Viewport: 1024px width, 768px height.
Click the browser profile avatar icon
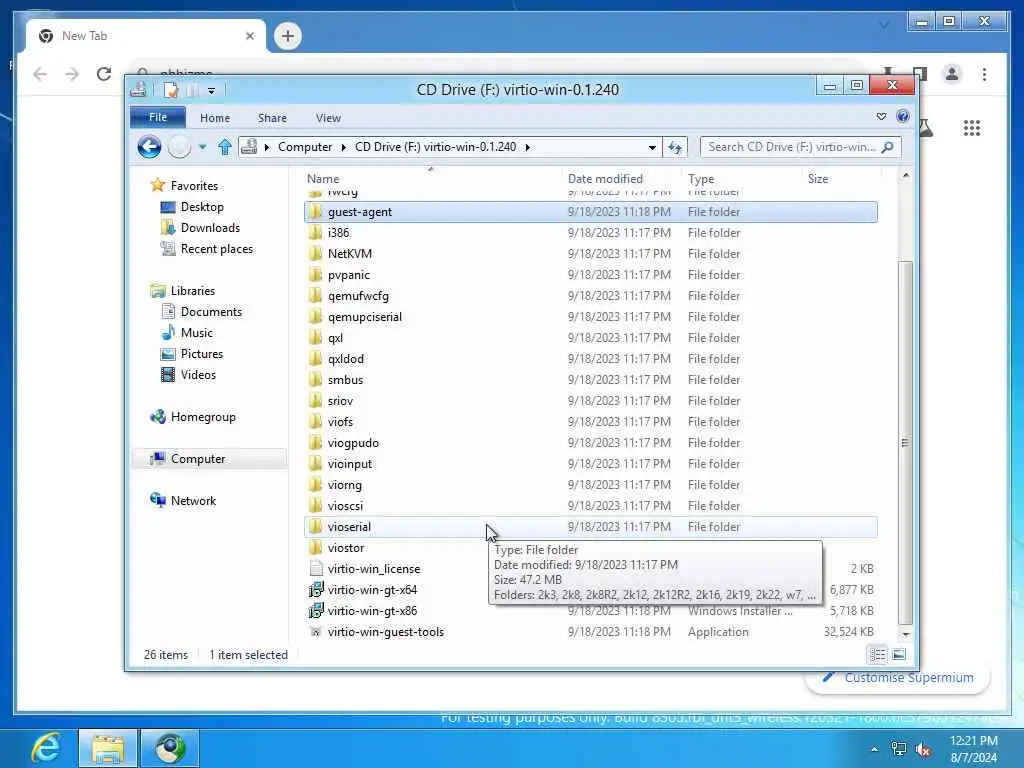tap(952, 74)
